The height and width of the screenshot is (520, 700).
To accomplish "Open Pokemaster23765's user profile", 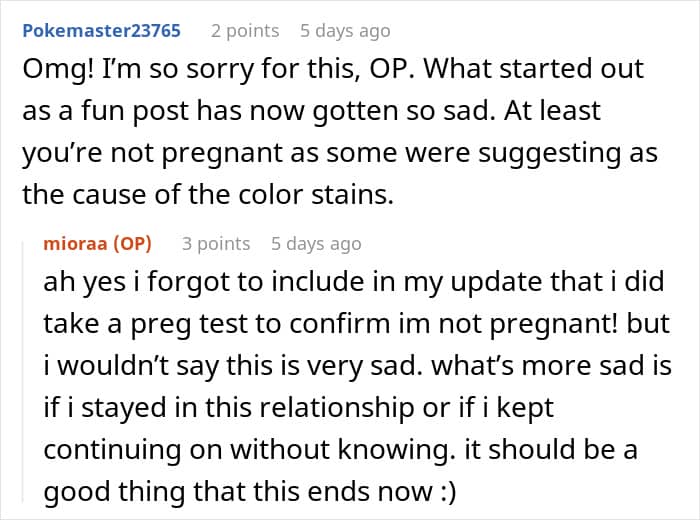I will pos(101,30).
